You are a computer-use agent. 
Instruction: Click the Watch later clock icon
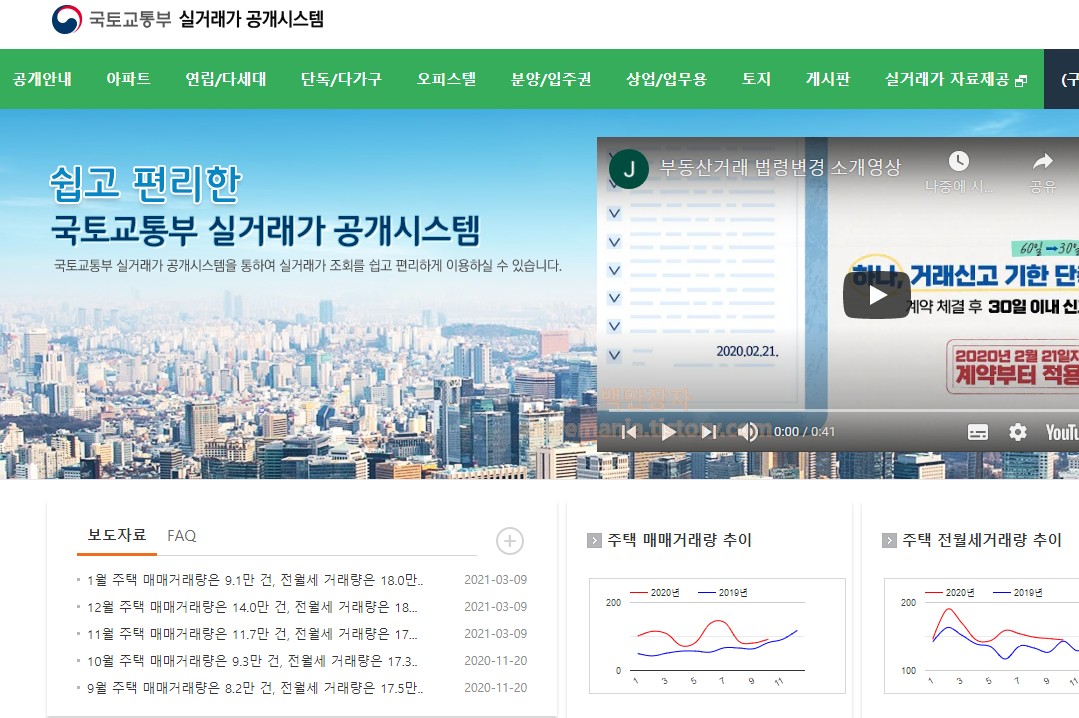click(x=959, y=161)
